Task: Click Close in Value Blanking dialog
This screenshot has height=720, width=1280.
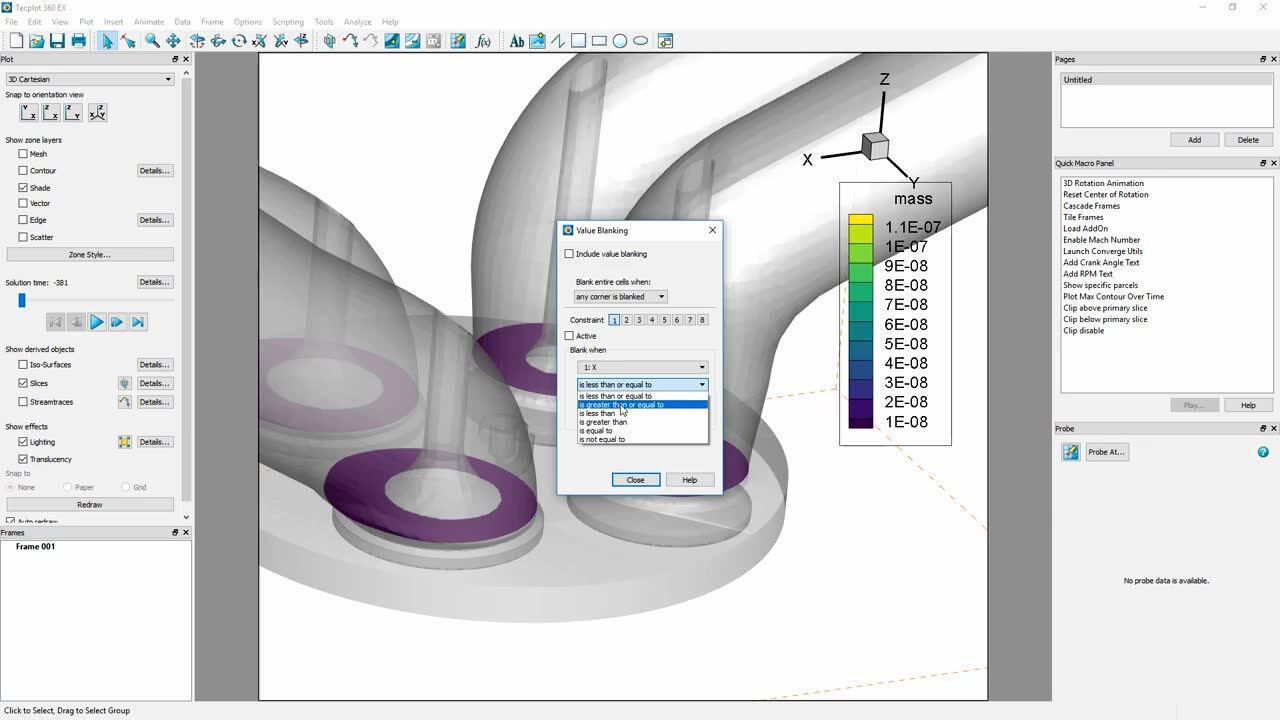Action: (x=636, y=480)
